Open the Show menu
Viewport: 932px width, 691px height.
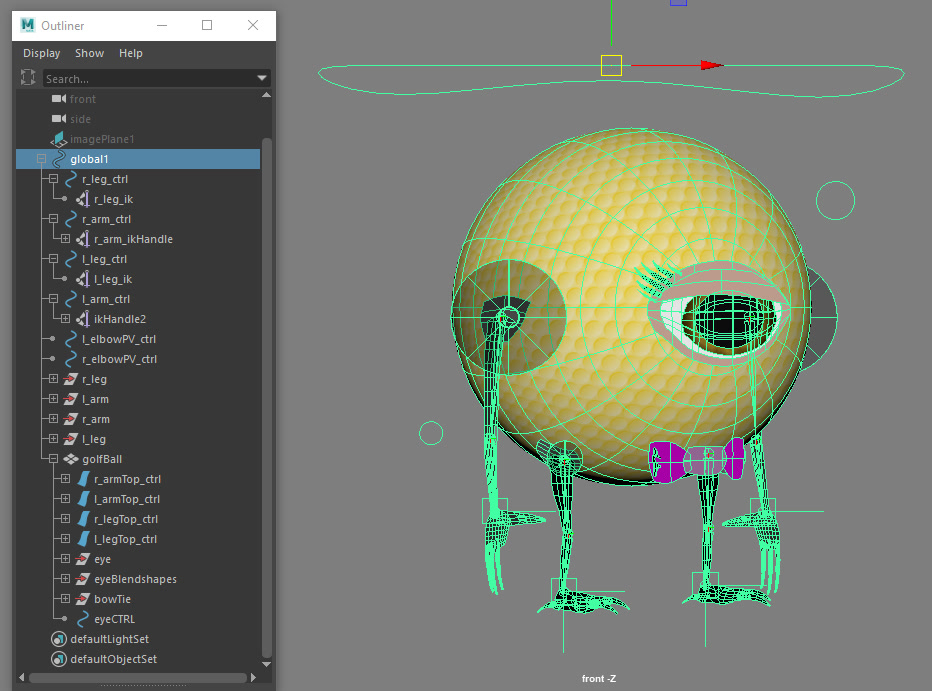pos(89,53)
